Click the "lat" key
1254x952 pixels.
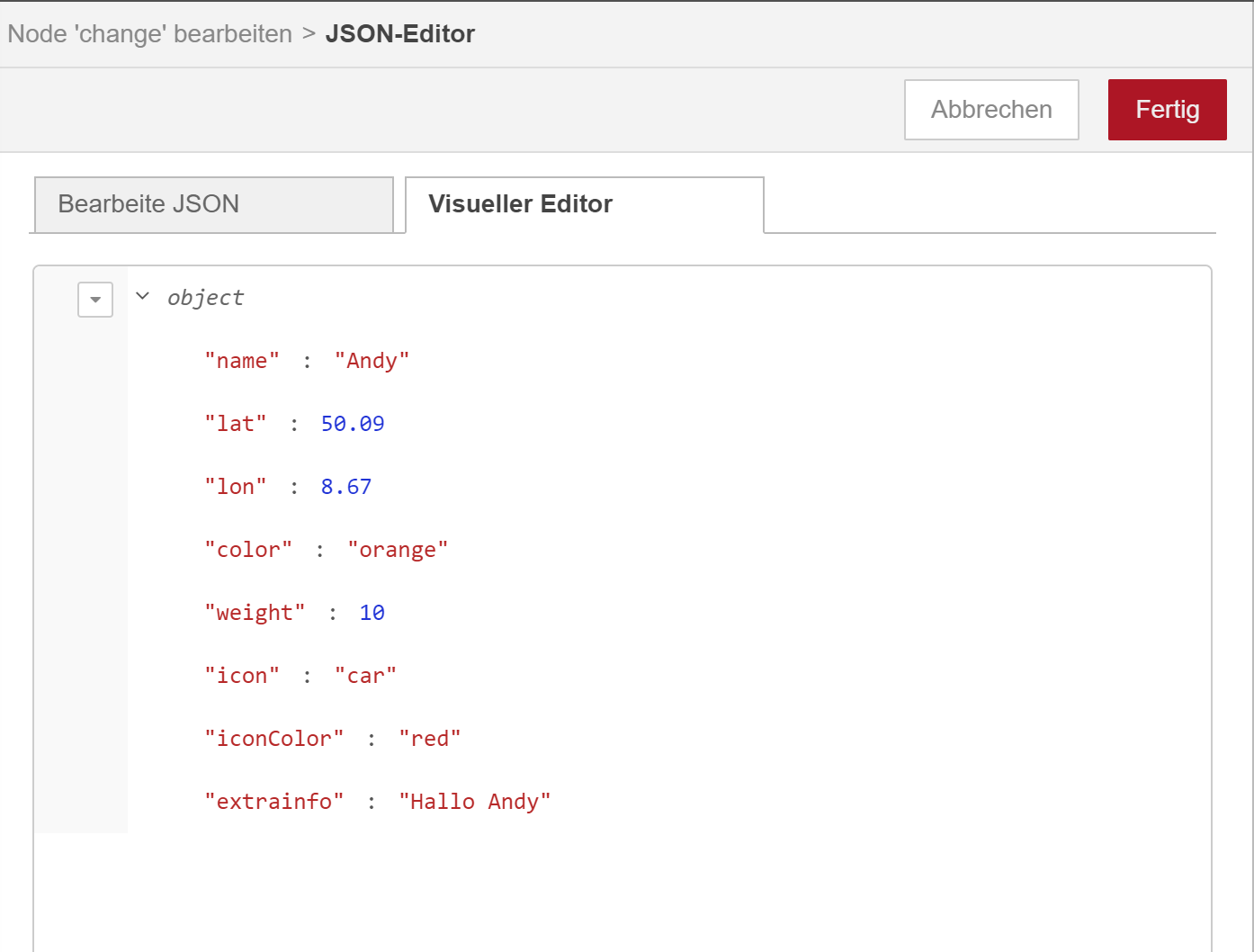click(236, 424)
